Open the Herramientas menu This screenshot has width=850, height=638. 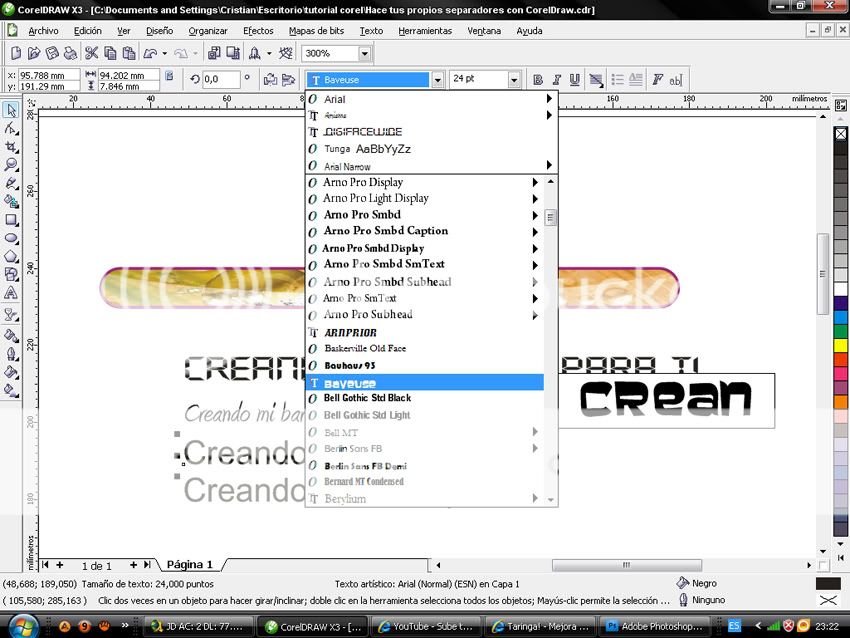[x=425, y=31]
